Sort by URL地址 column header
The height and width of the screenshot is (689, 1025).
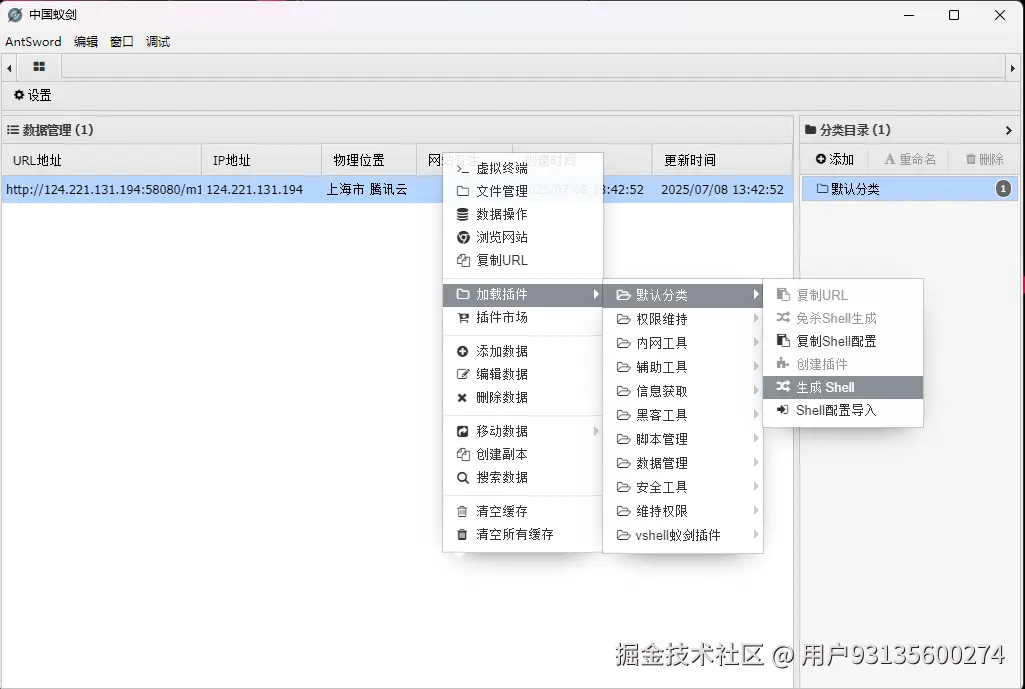101,160
